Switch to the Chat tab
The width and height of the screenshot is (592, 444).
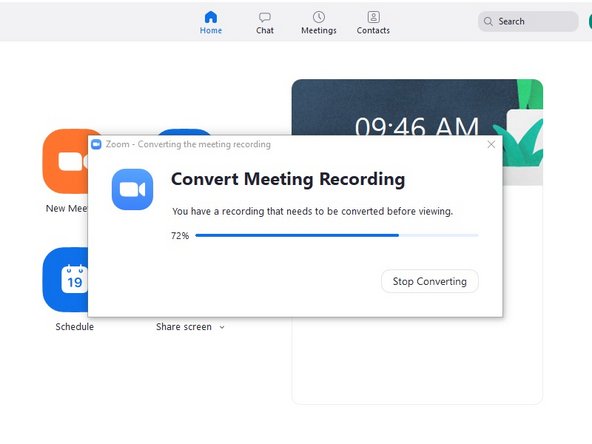coord(265,23)
